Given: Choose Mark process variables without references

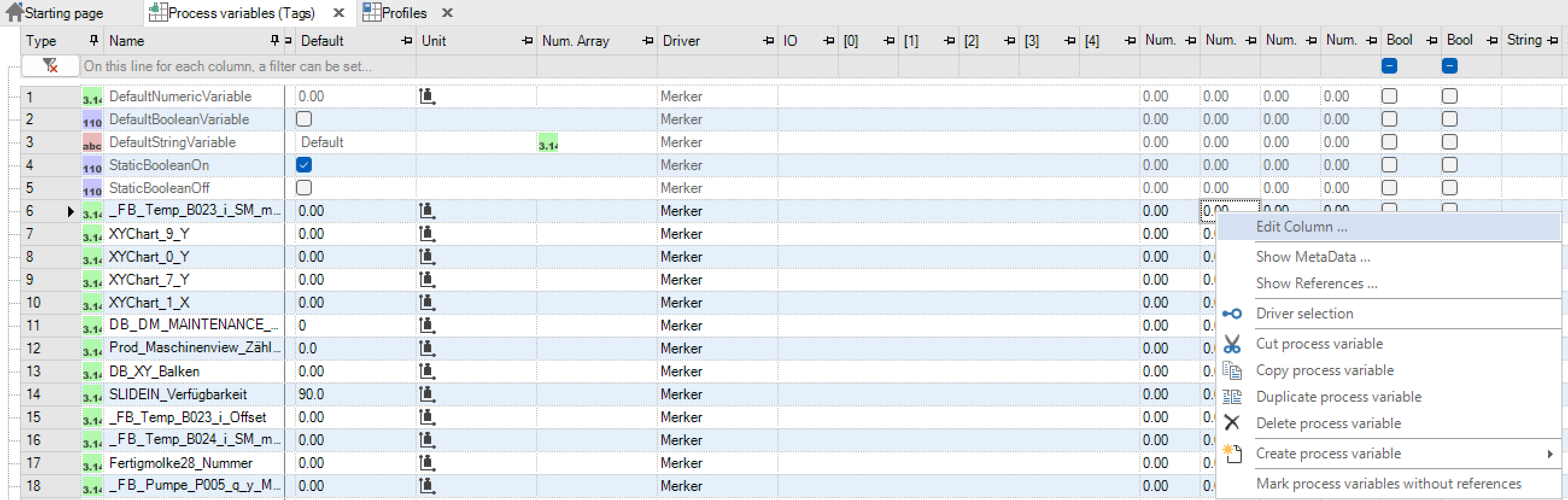Looking at the screenshot, I should pyautogui.click(x=1388, y=484).
